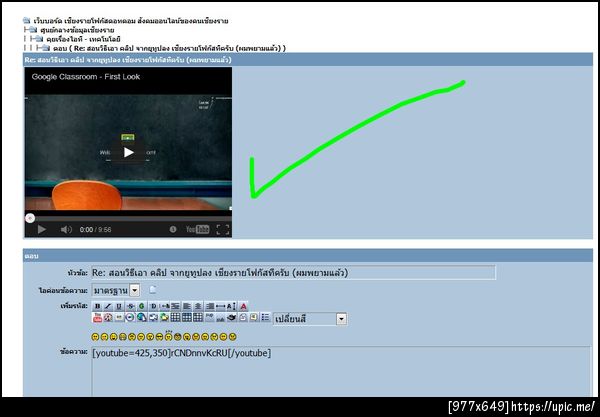Click the 0:00 / 9:56 time display
Viewport: 600px width, 417px height.
click(x=95, y=230)
